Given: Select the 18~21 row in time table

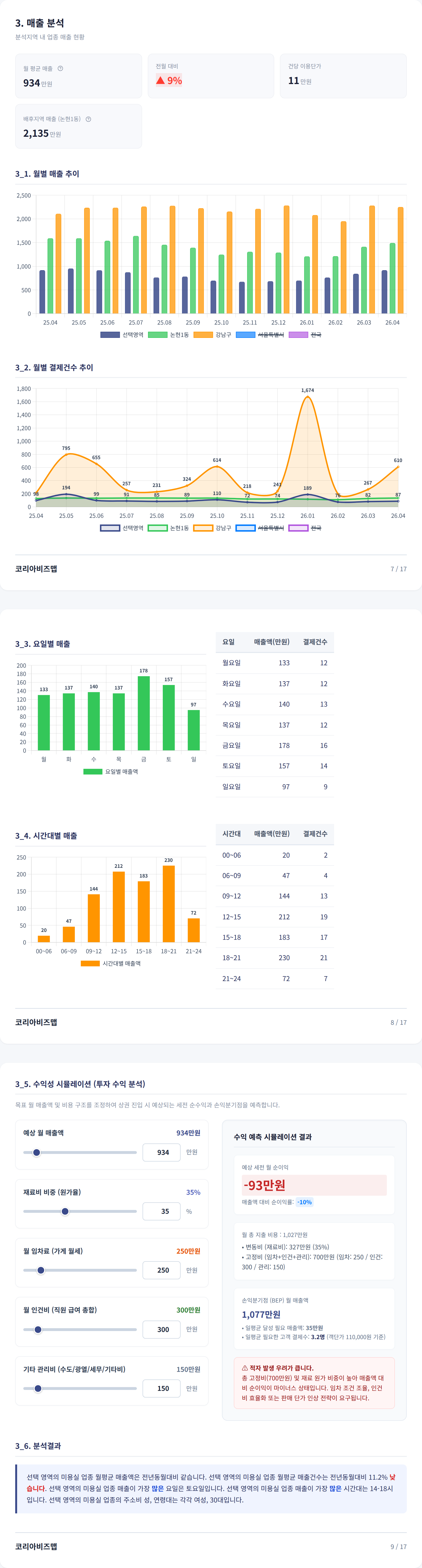Looking at the screenshot, I should click(x=275, y=958).
